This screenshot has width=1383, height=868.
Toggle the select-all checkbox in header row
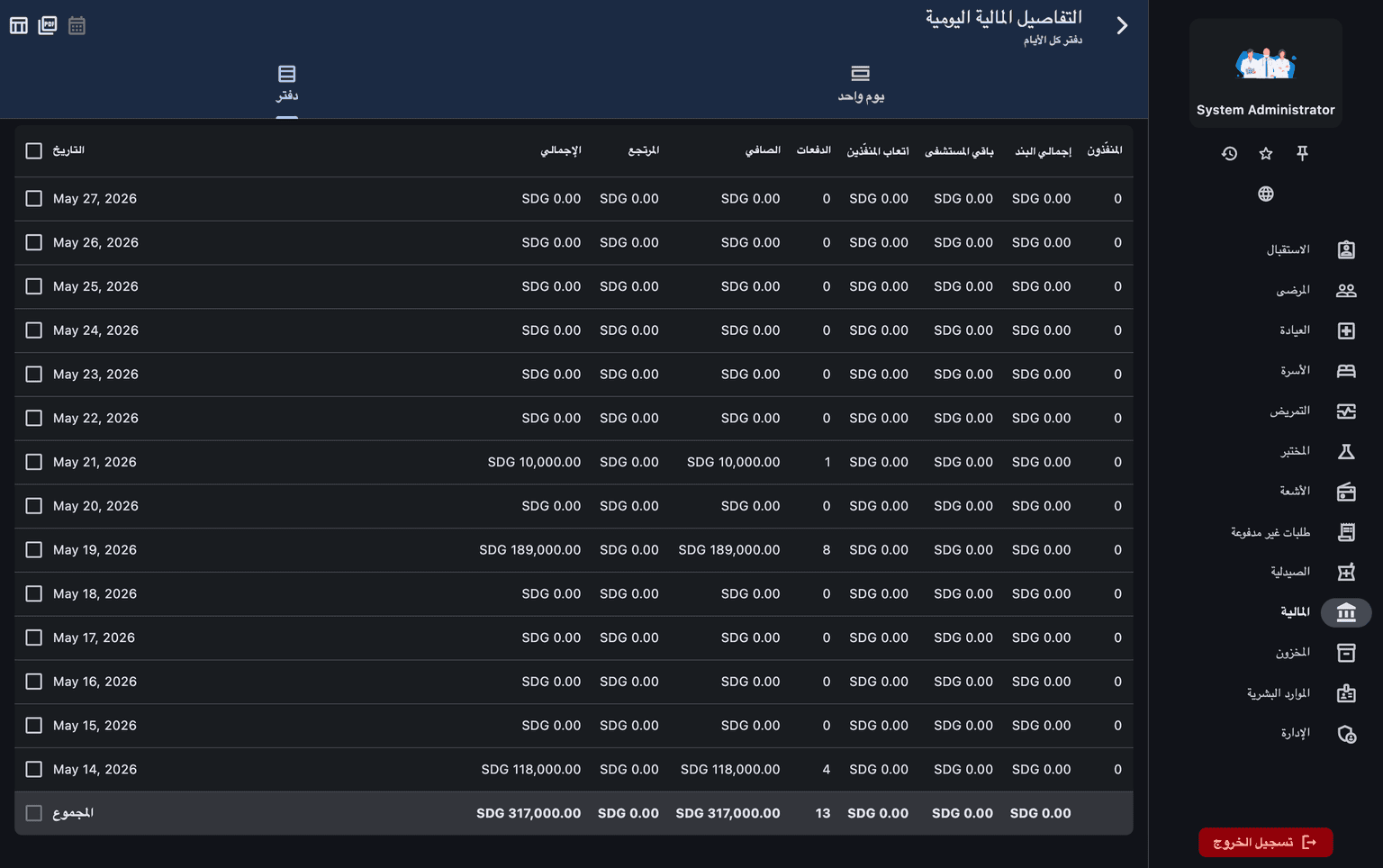point(34,151)
